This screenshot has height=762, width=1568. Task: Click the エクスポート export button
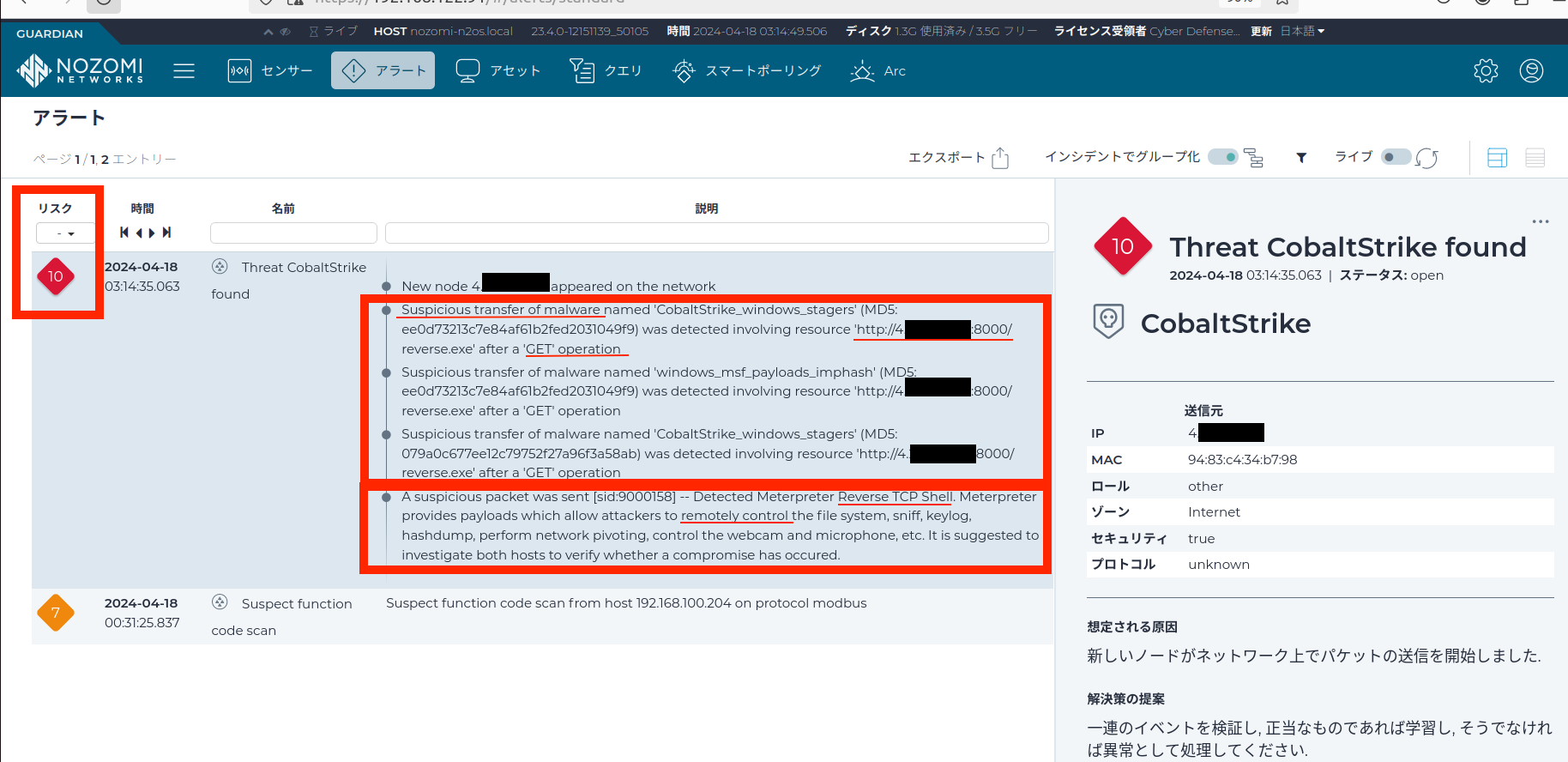958,158
